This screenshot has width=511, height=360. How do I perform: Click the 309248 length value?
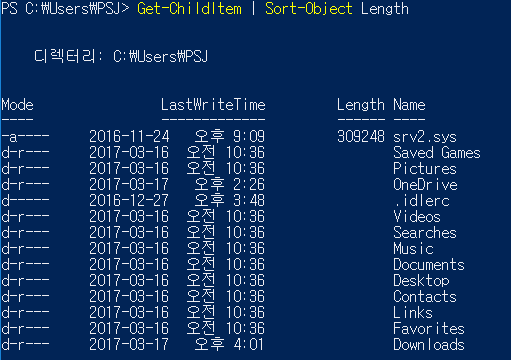tap(361, 137)
